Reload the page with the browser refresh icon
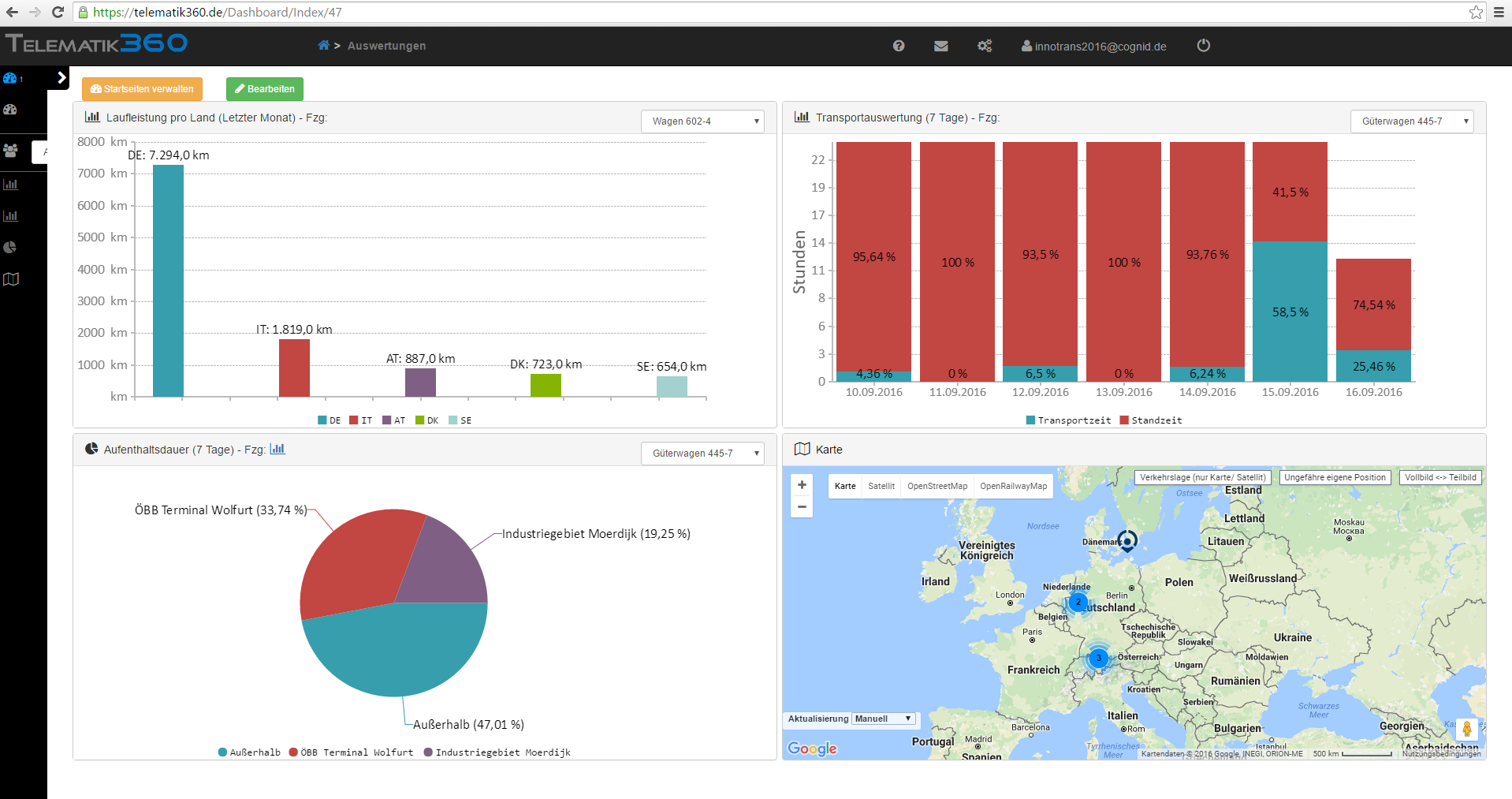Viewport: 1512px width, 799px height. (x=58, y=12)
